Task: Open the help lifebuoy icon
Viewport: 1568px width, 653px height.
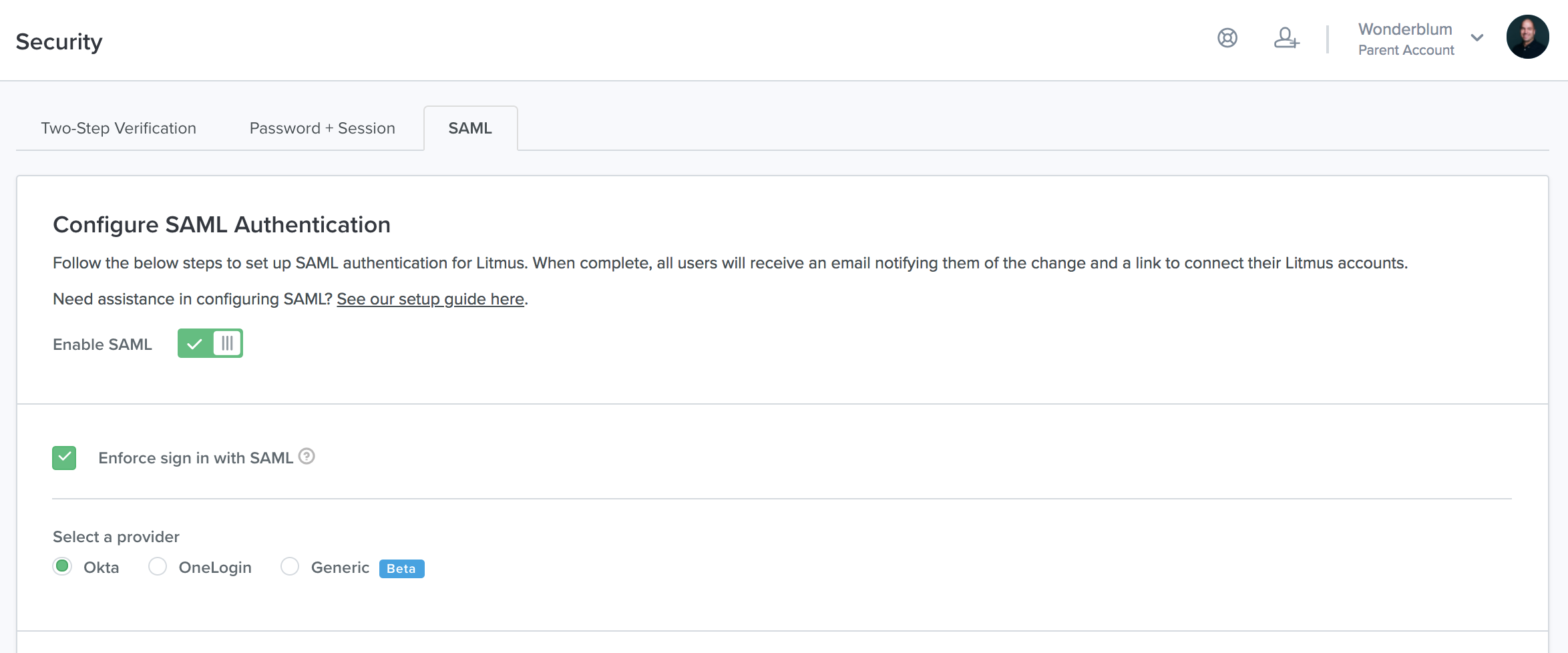Action: pos(1227,38)
